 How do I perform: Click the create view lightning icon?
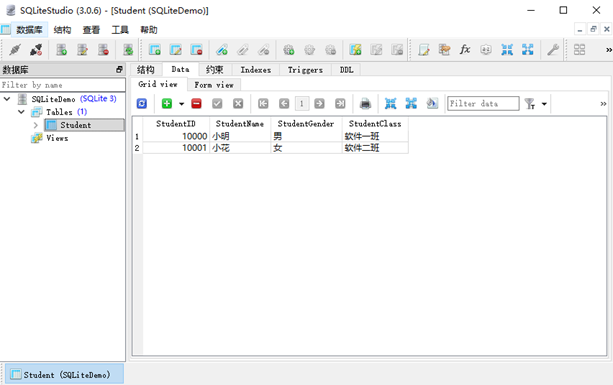coord(355,50)
